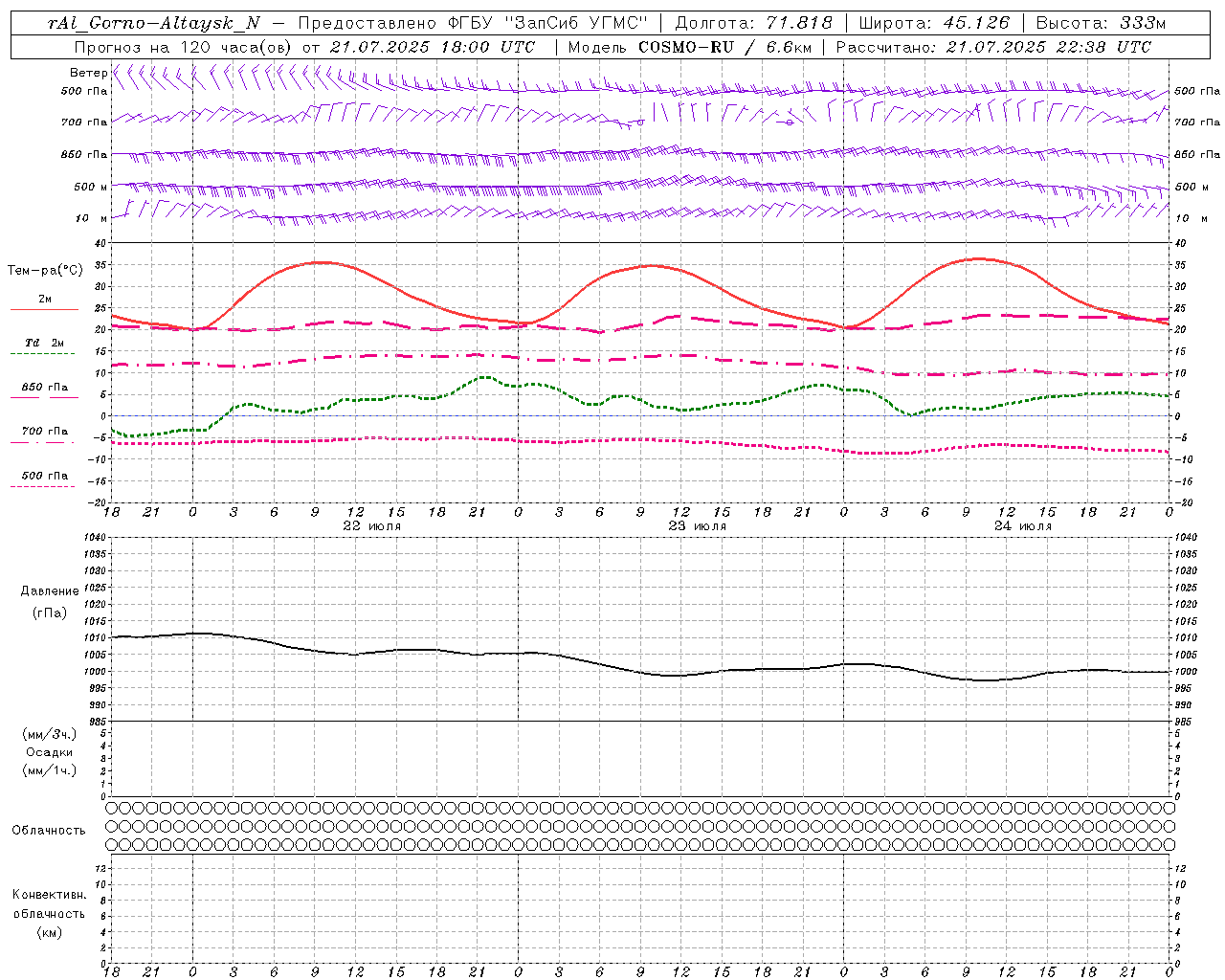Image resolution: width=1225 pixels, height=980 pixels.
Task: Click the '(км)' convective height unit
Action: click(x=50, y=932)
